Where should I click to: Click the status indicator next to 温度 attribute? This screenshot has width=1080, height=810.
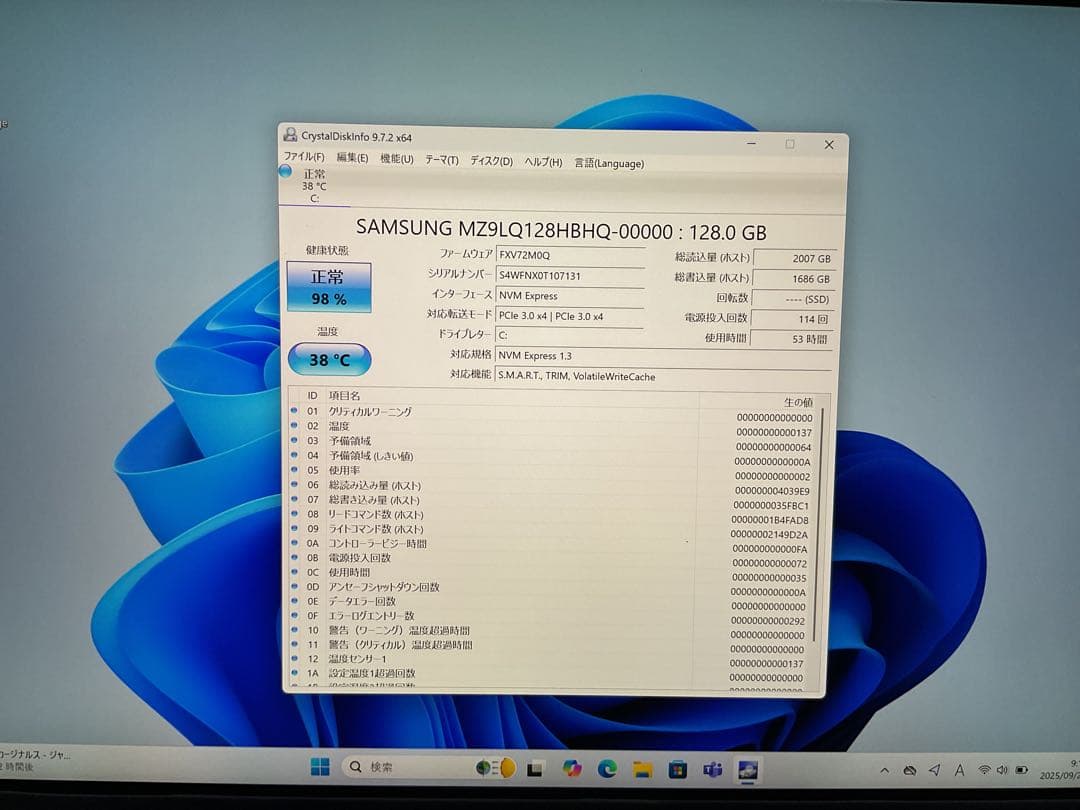coord(293,426)
